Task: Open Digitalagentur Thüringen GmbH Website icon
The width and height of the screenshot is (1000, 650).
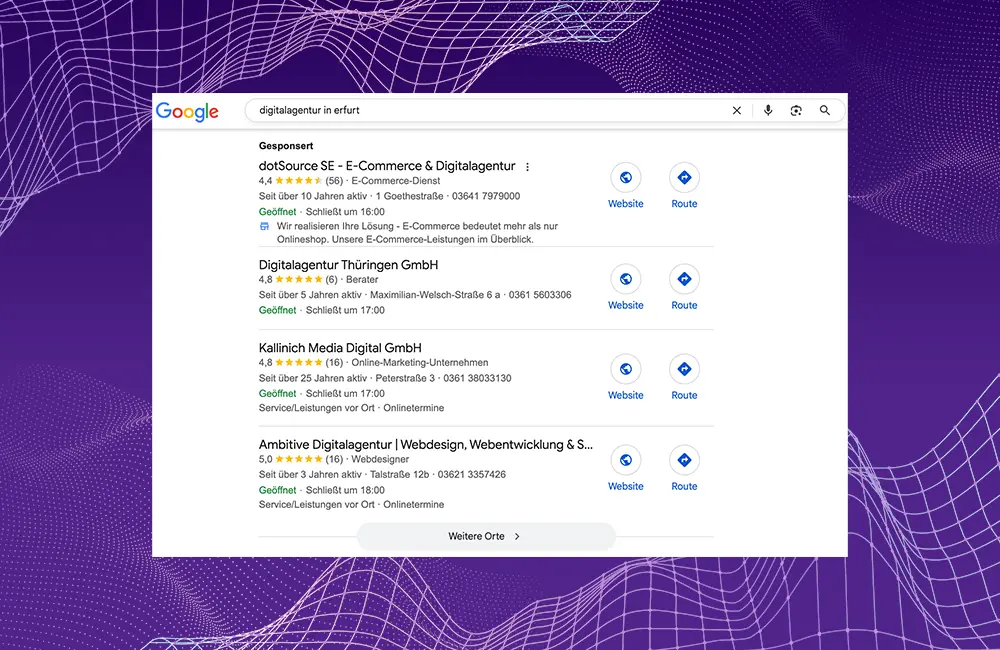Action: [x=626, y=279]
